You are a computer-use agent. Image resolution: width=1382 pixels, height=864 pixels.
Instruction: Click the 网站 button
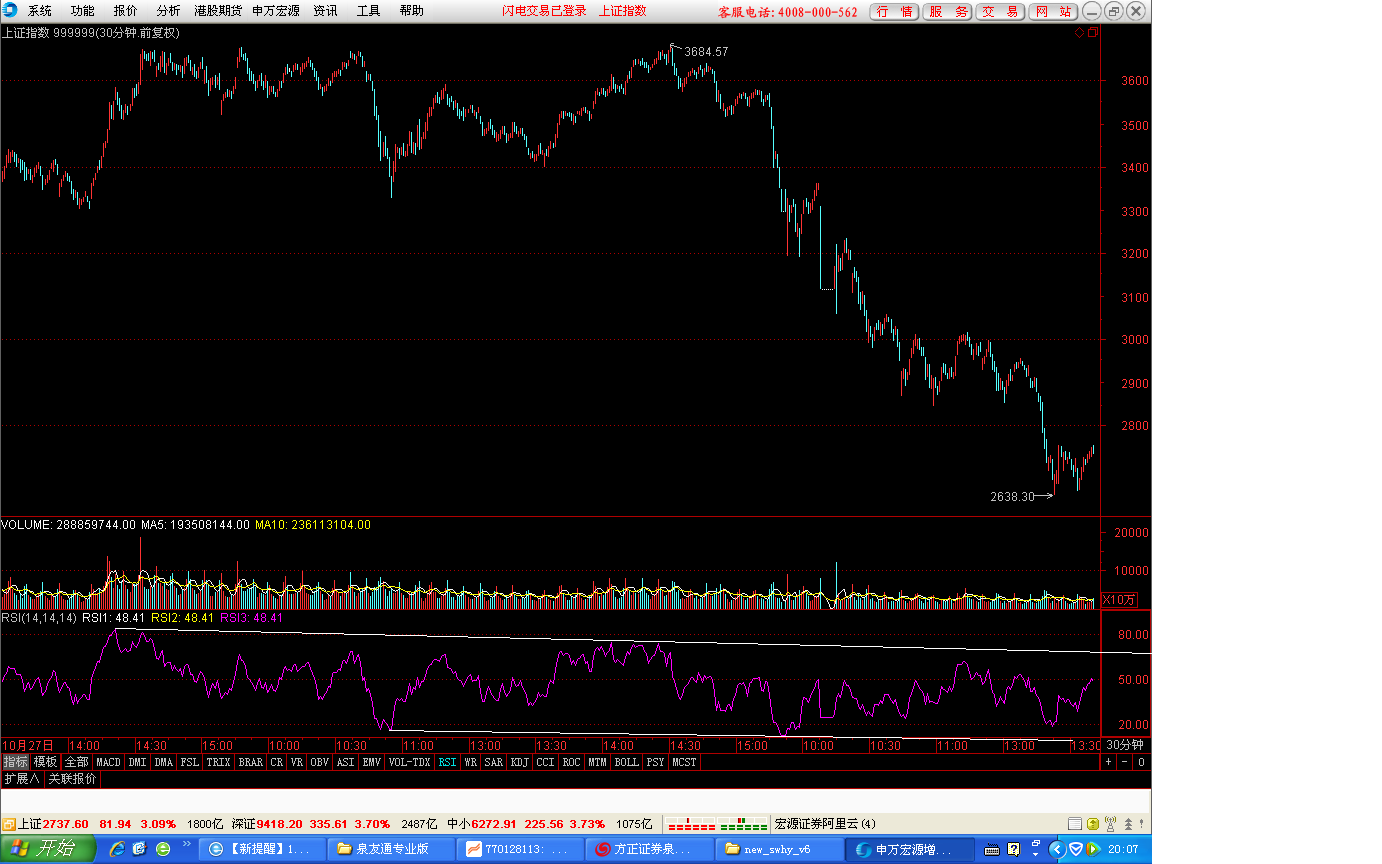pos(1053,12)
